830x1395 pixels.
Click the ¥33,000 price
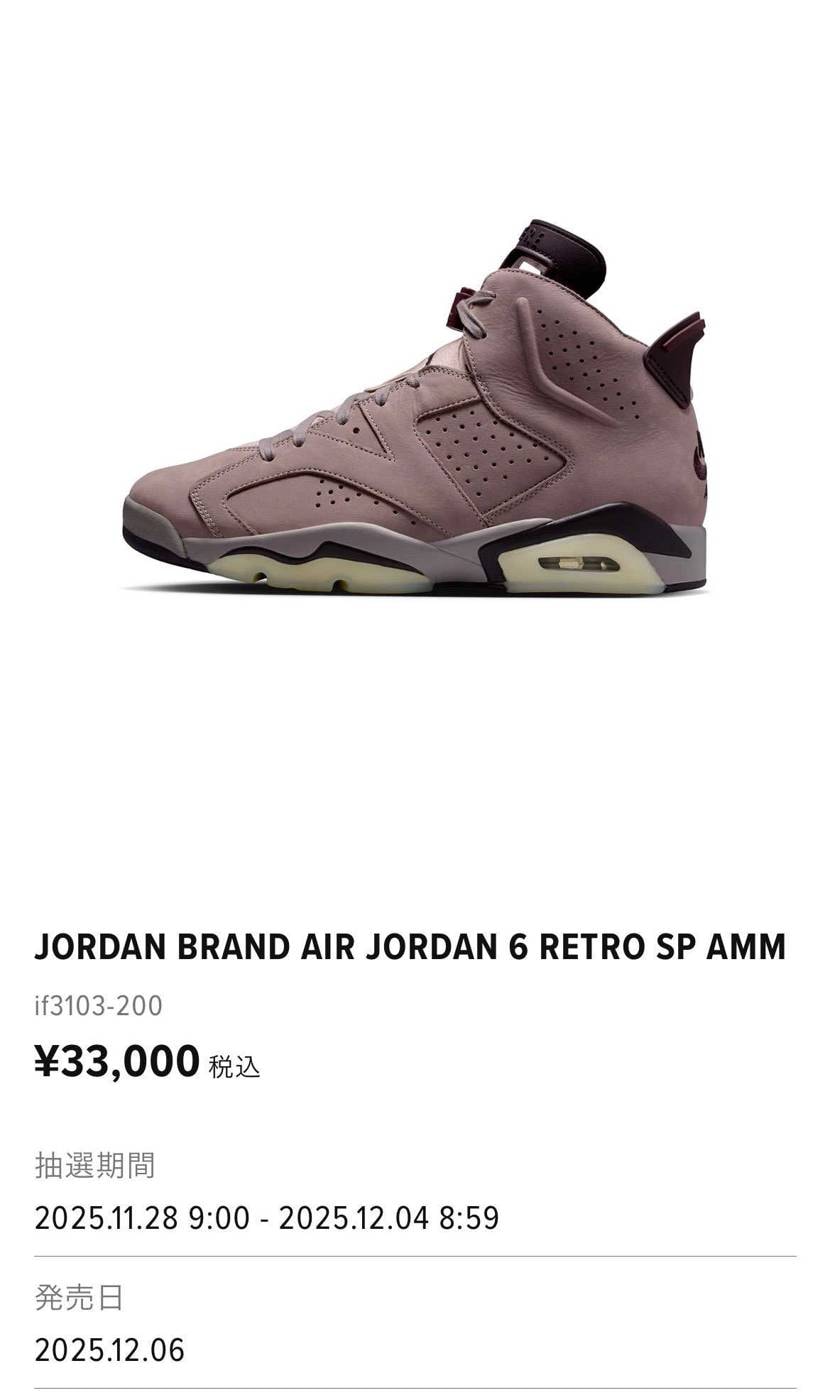click(x=117, y=1061)
